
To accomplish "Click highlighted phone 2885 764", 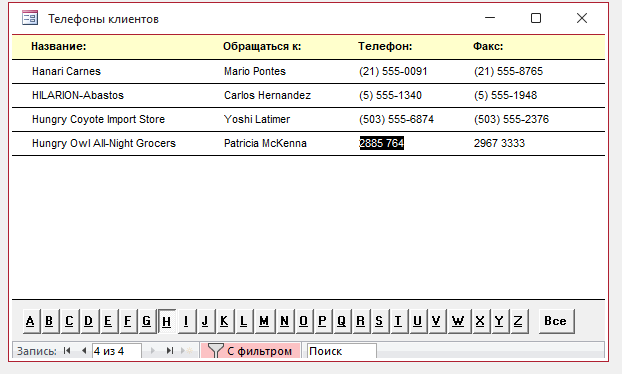I will 382,143.
